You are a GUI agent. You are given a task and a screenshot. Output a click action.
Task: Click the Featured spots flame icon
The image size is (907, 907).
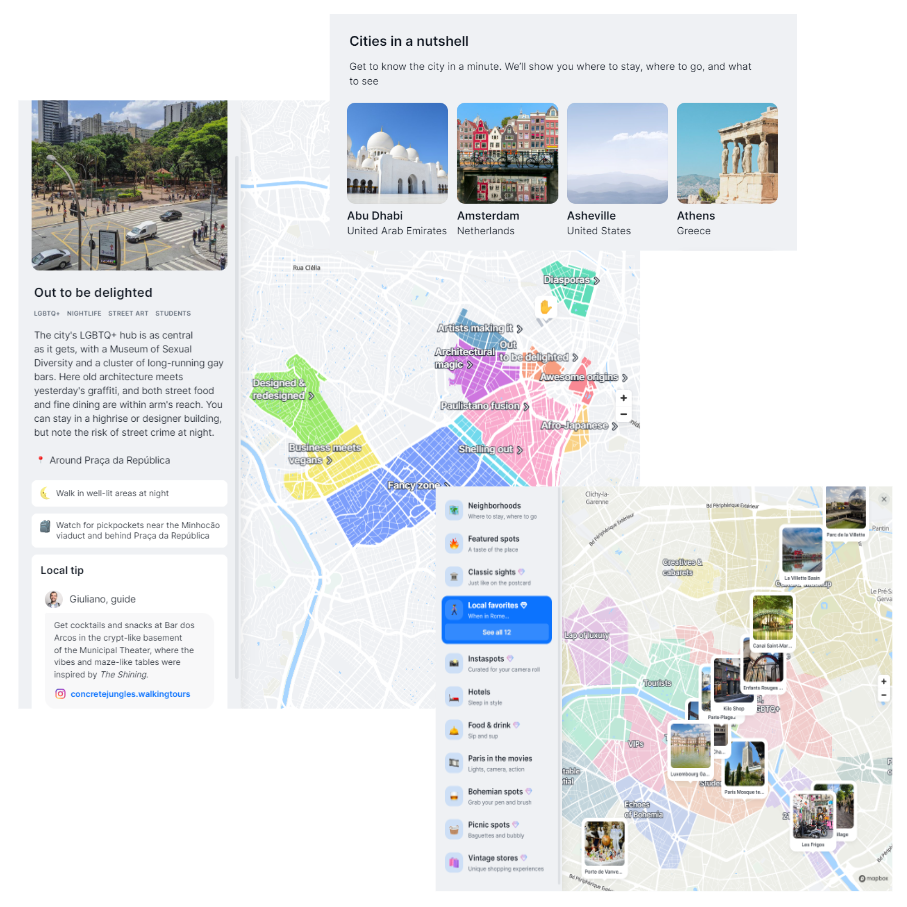[x=454, y=543]
